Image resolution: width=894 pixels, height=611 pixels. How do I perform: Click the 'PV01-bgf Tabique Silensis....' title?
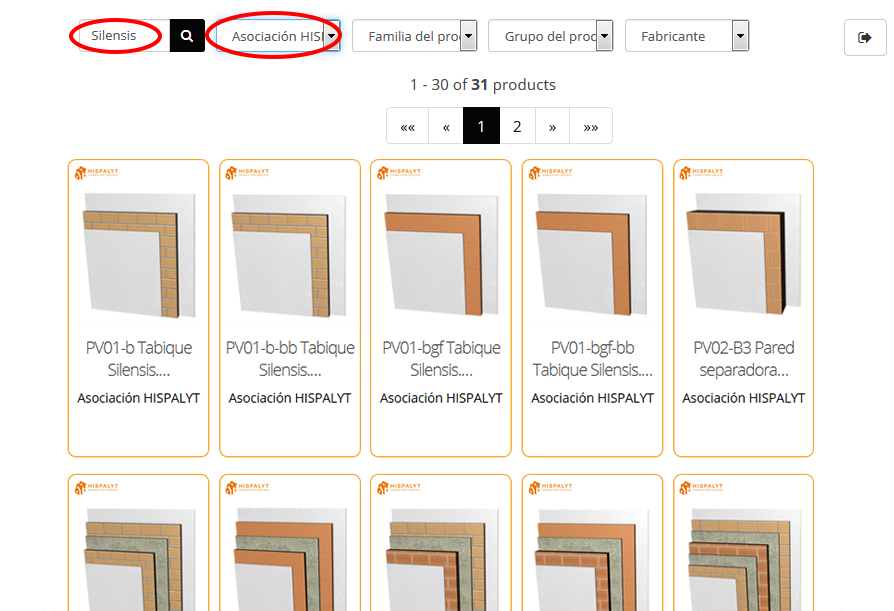point(441,359)
